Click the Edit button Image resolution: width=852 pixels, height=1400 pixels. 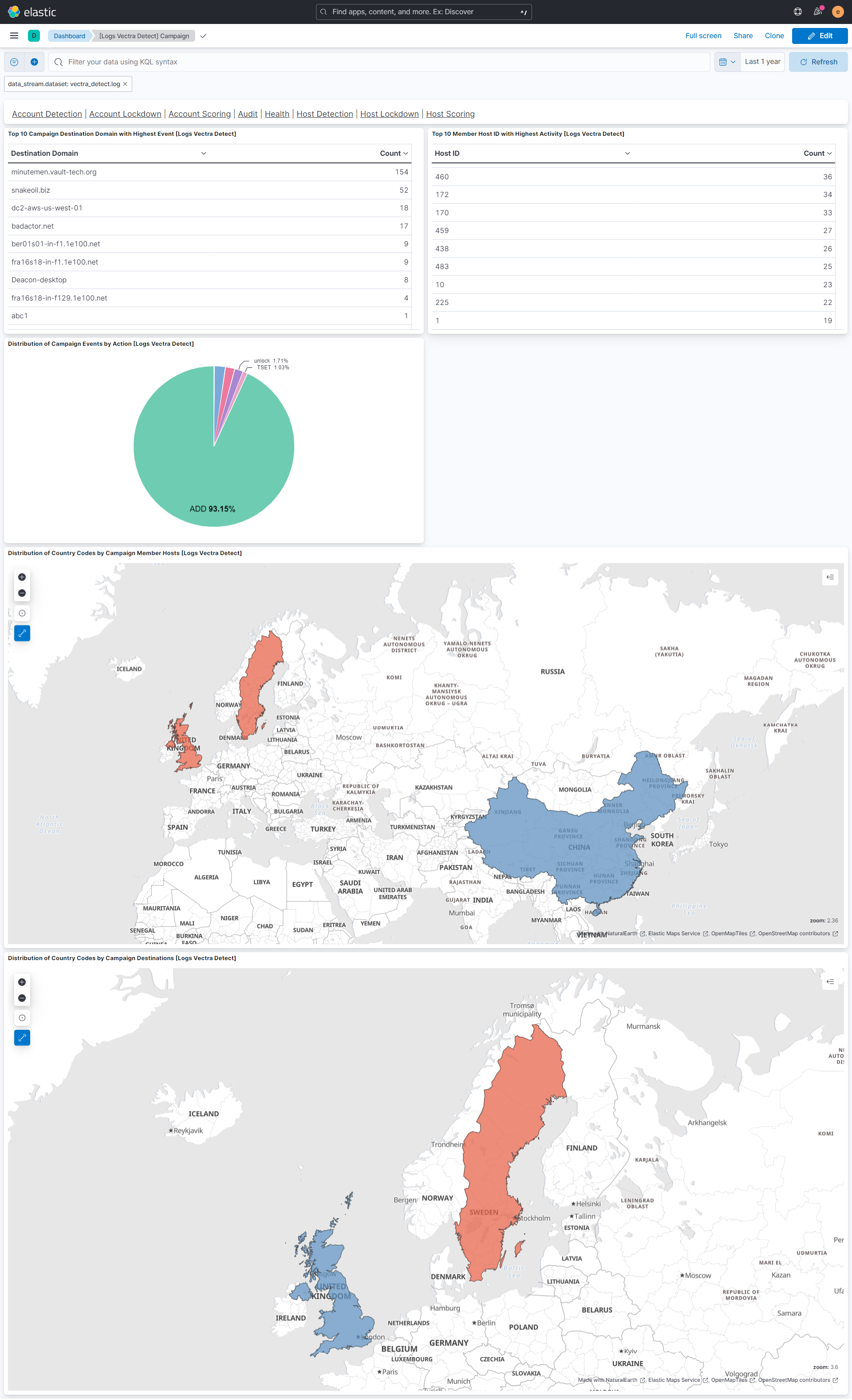[x=820, y=36]
